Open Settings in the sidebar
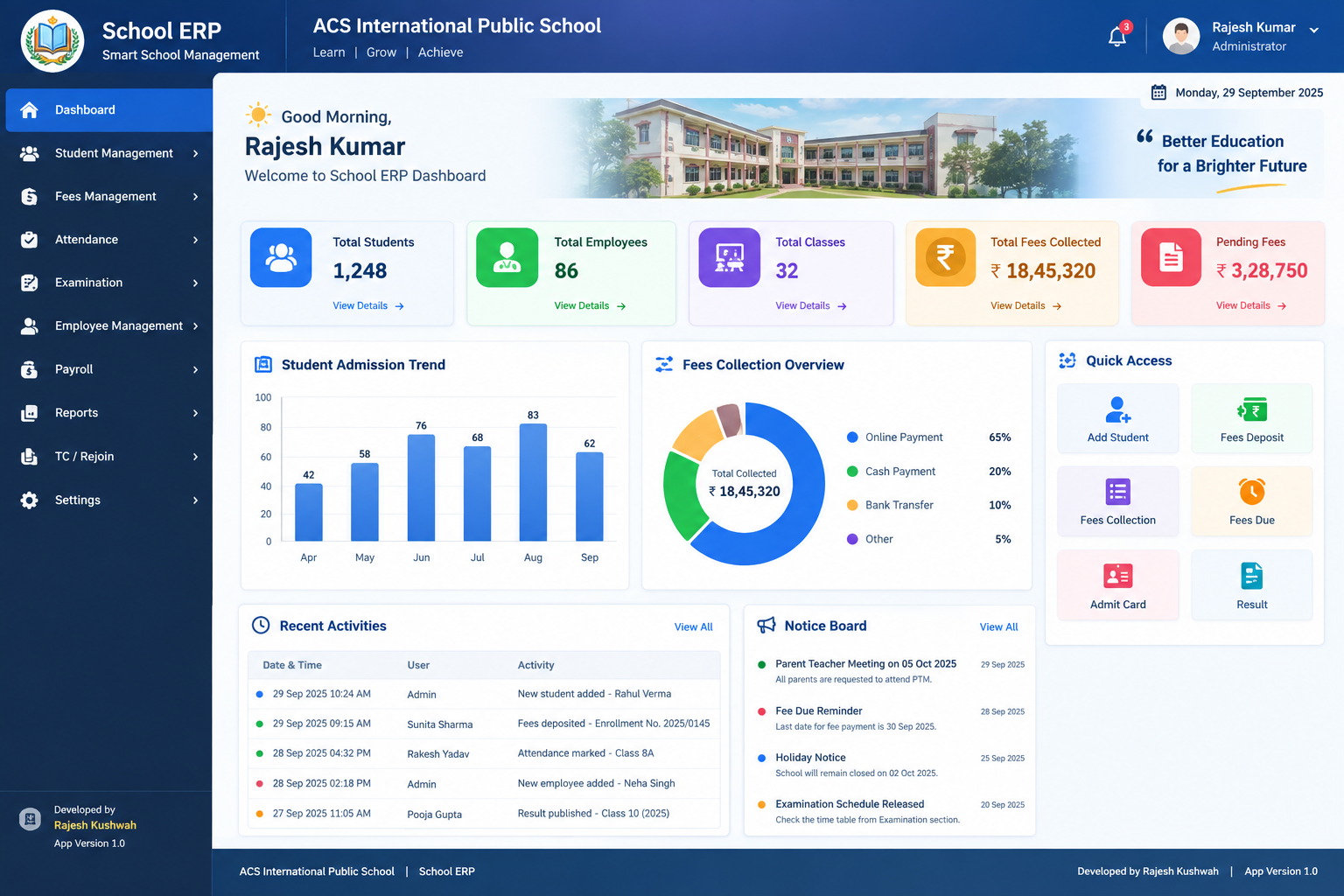Viewport: 1344px width, 896px height. [108, 500]
